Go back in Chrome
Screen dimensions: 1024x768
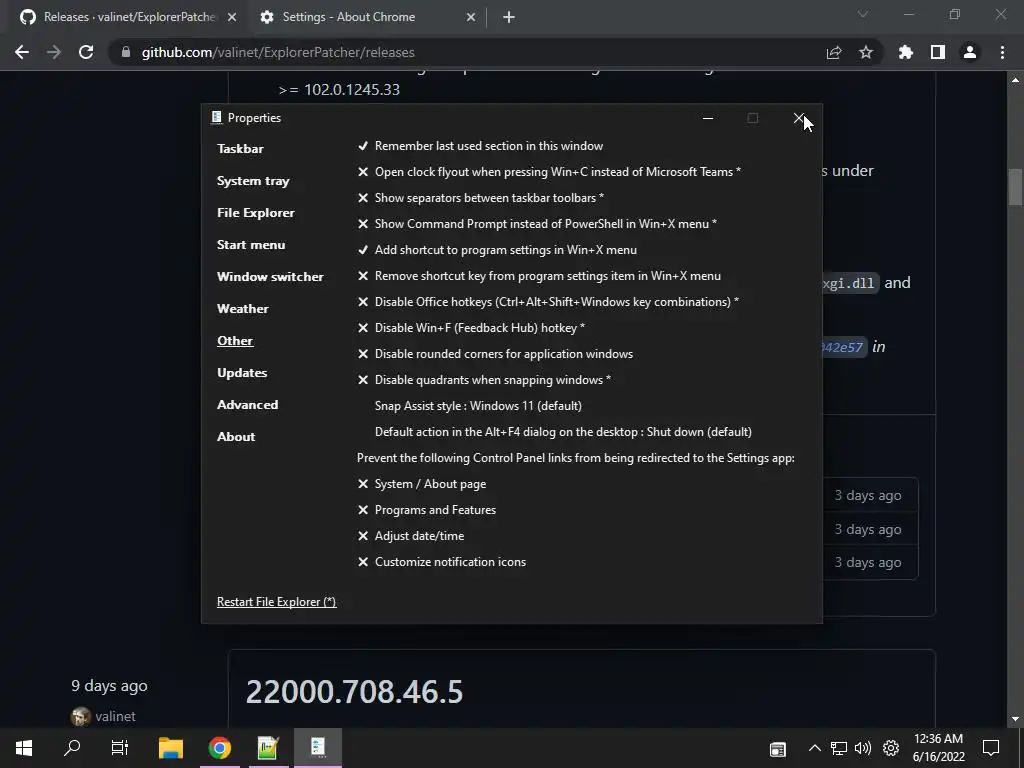pos(22,52)
